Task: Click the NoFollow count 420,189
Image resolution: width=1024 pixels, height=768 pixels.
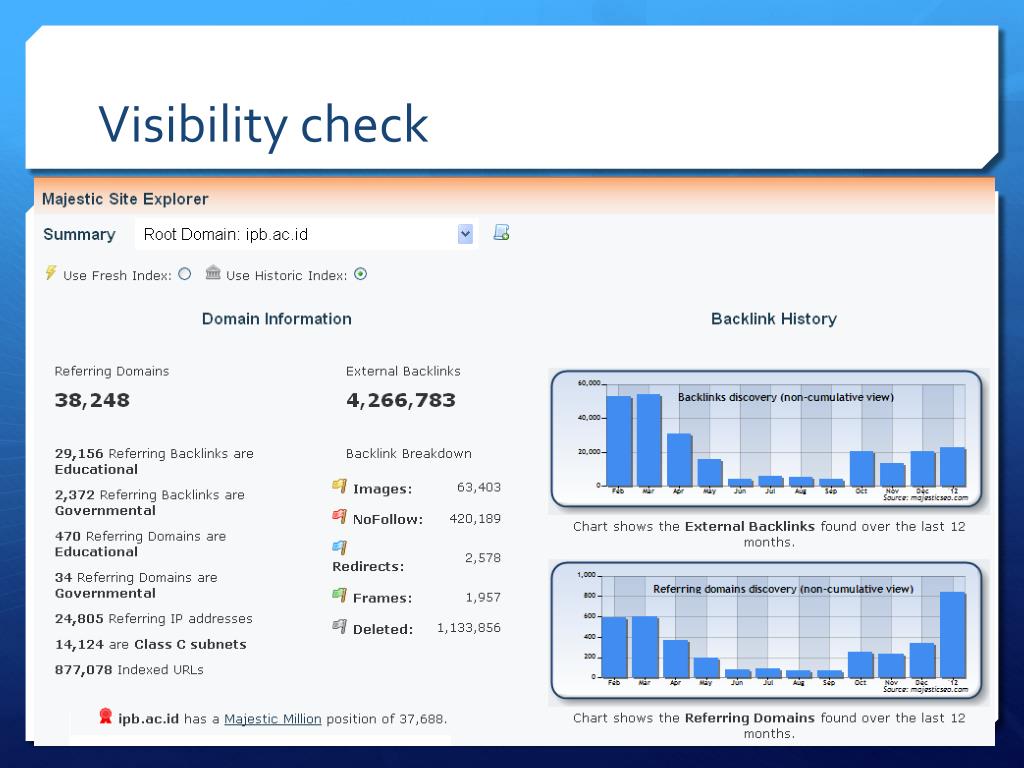Action: pyautogui.click(x=475, y=519)
